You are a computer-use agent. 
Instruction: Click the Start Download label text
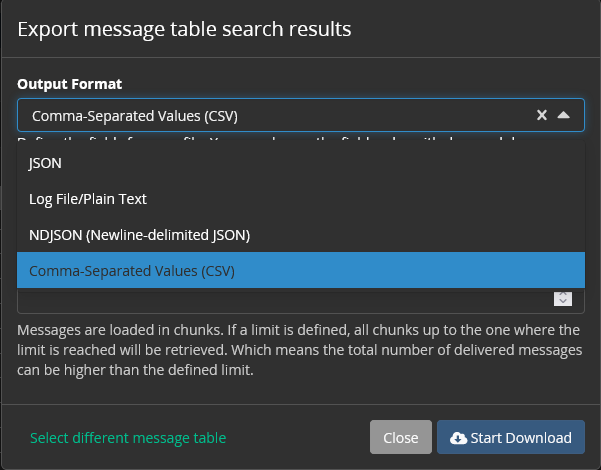click(521, 438)
